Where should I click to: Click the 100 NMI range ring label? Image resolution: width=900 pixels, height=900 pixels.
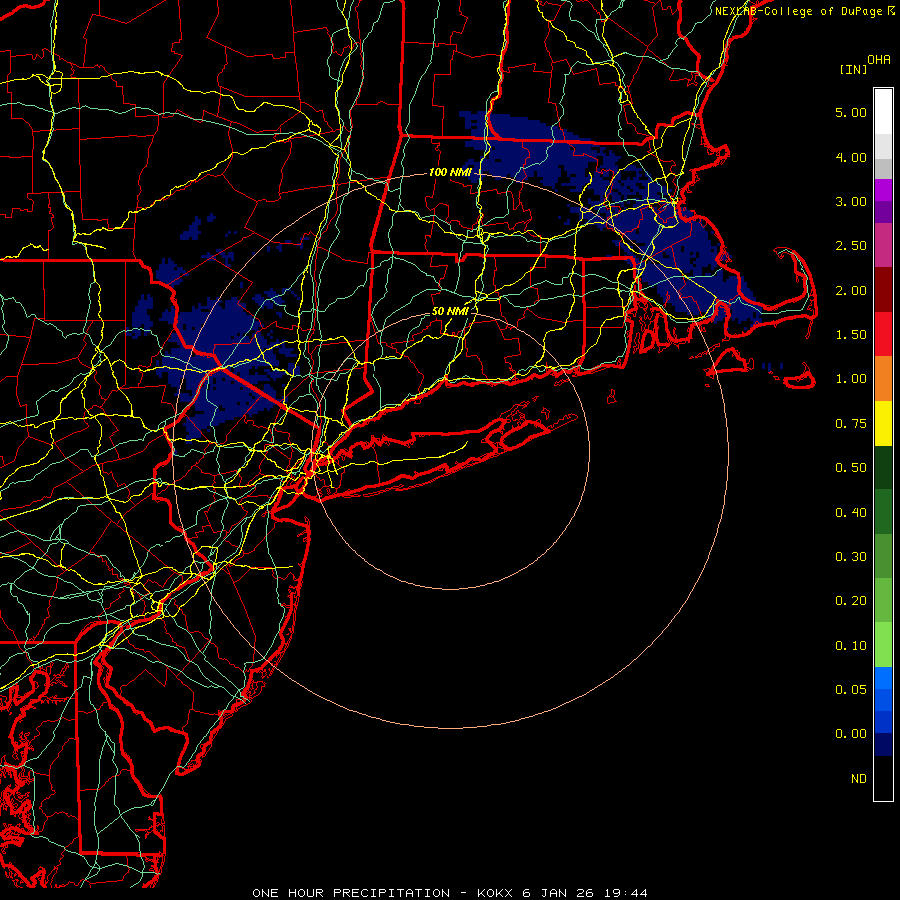(x=450, y=172)
